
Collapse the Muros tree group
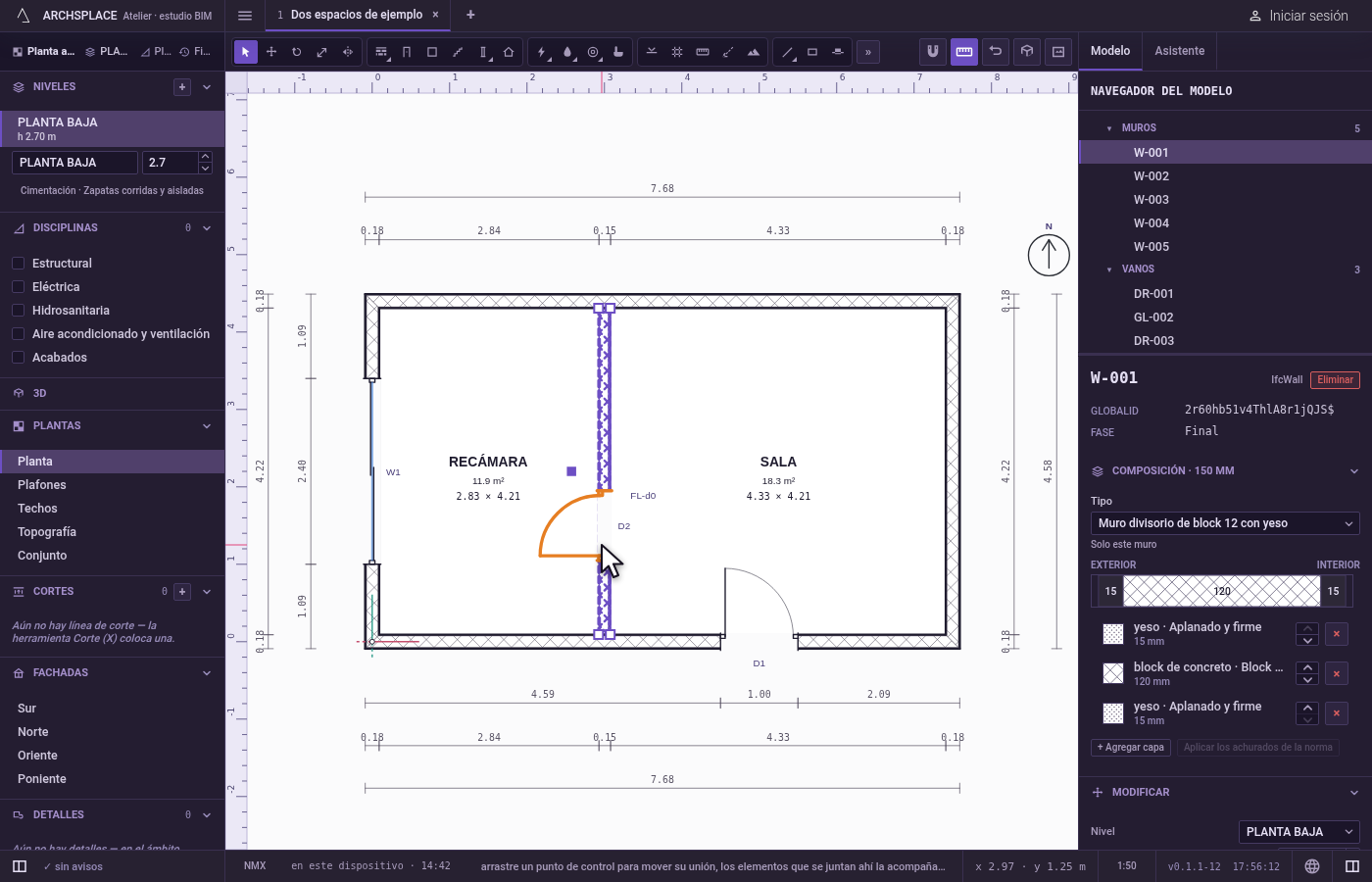[x=1109, y=128]
